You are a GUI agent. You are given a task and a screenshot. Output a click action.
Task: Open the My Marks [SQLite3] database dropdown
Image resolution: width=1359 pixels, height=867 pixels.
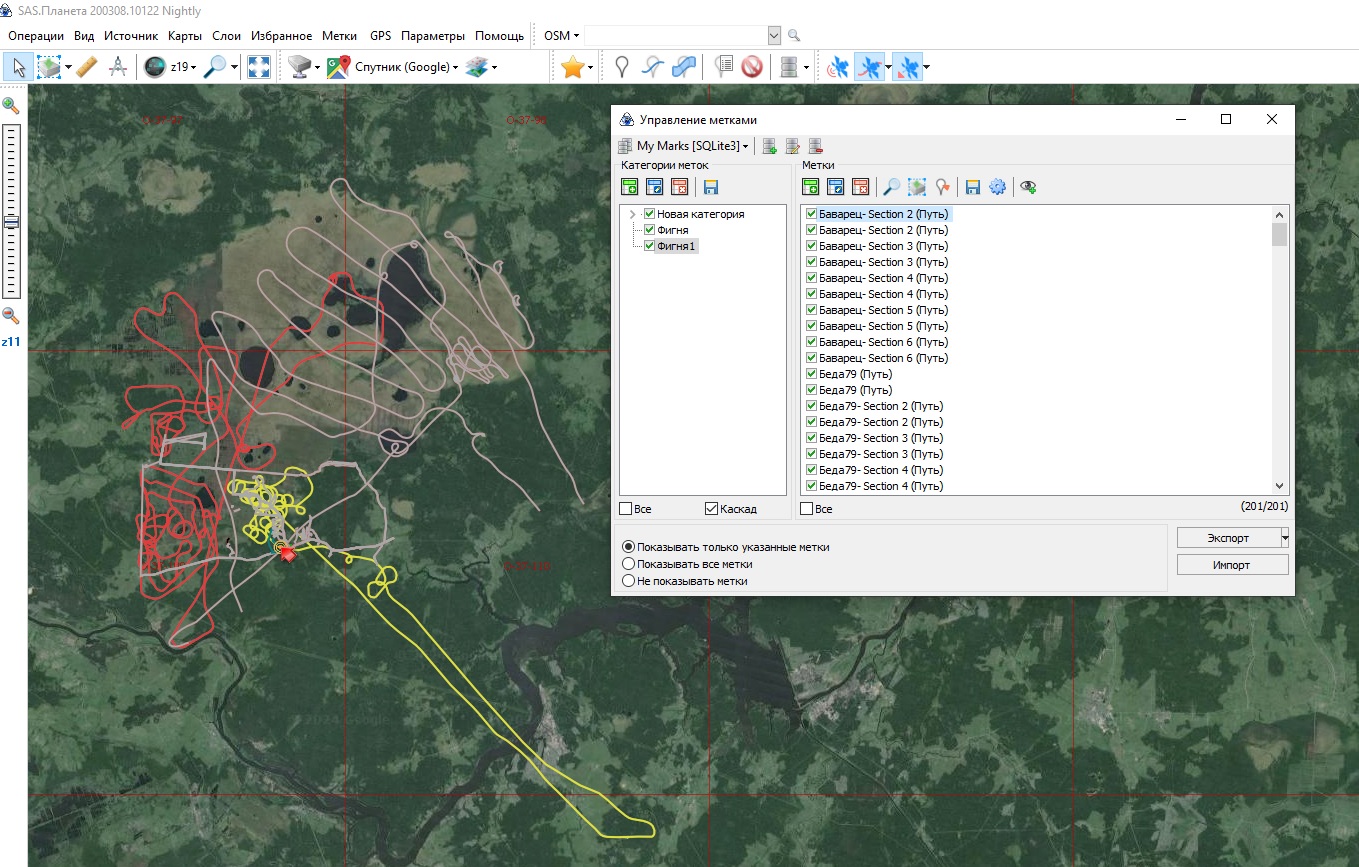(692, 147)
